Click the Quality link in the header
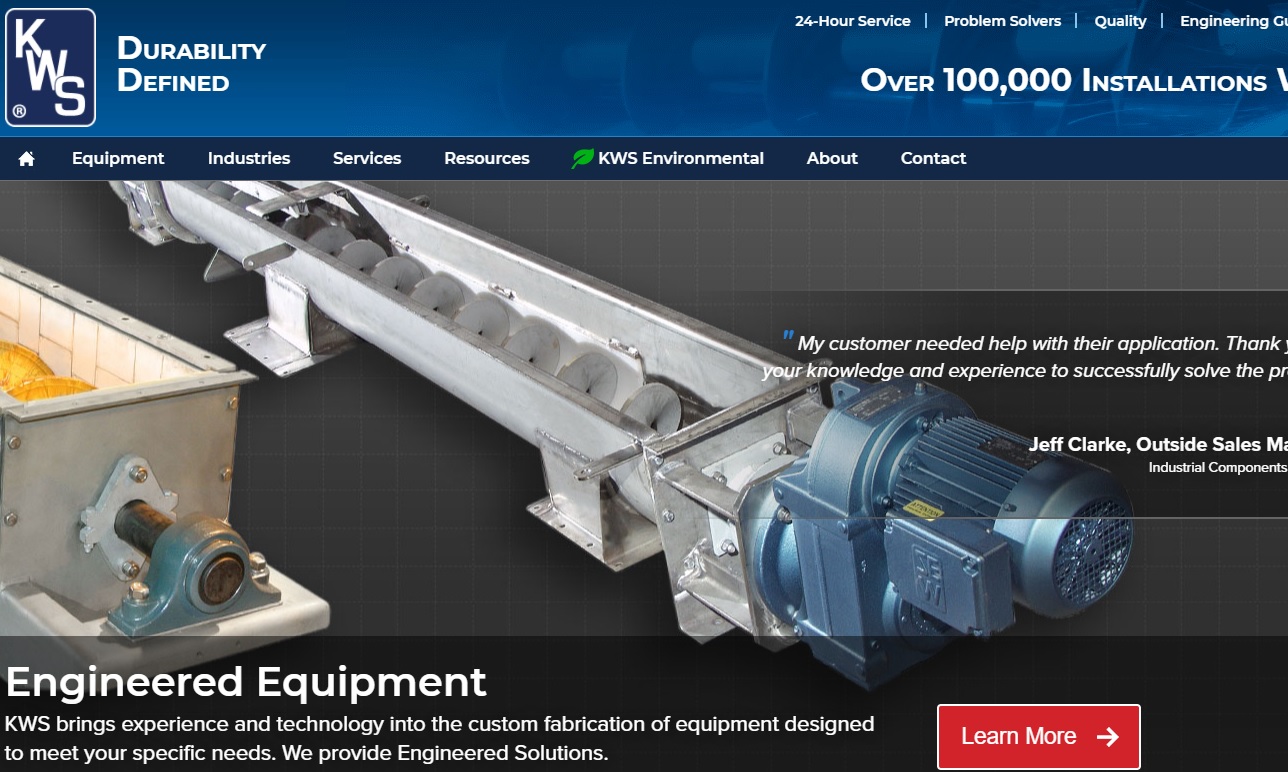This screenshot has height=772, width=1288. point(1120,20)
